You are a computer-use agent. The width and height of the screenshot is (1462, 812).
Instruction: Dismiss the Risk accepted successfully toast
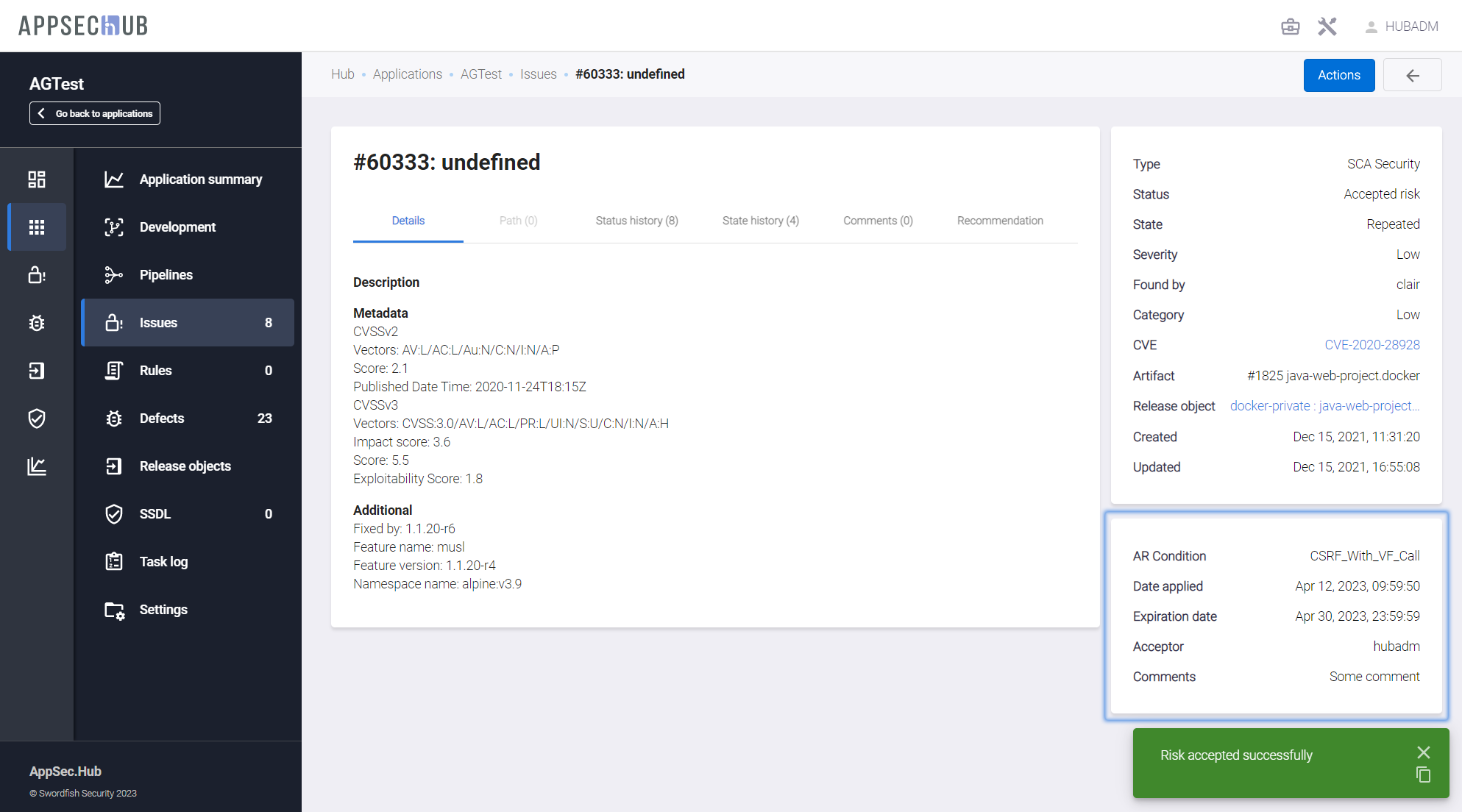click(x=1423, y=752)
